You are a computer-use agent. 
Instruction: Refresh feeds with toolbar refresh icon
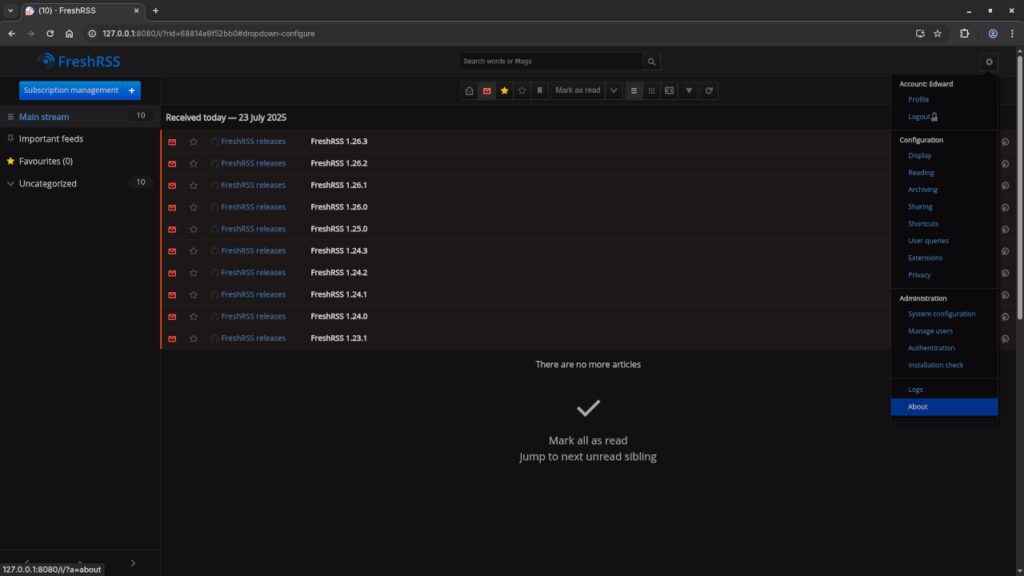(709, 91)
